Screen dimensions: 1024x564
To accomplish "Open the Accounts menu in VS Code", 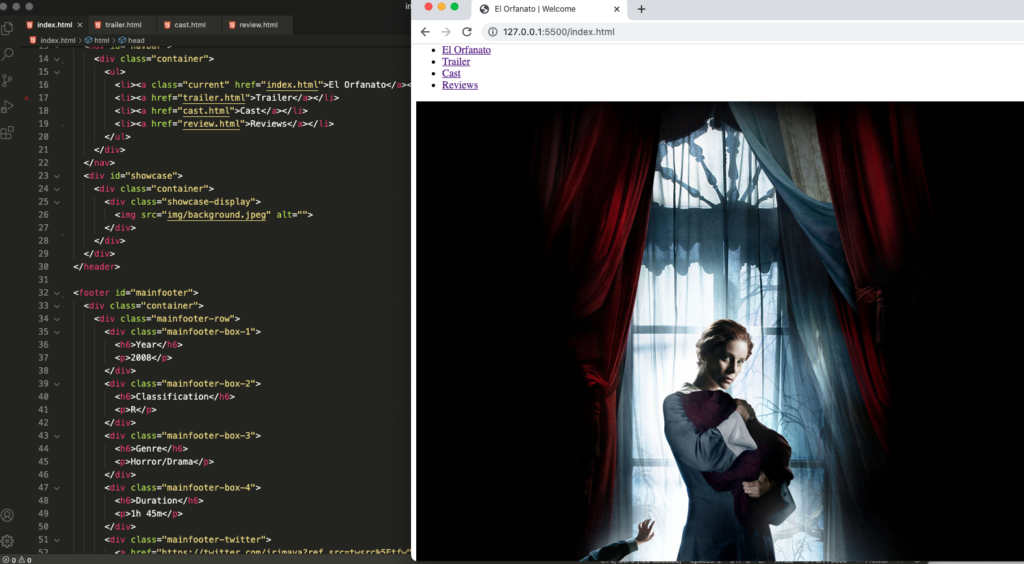I will pyautogui.click(x=7, y=515).
